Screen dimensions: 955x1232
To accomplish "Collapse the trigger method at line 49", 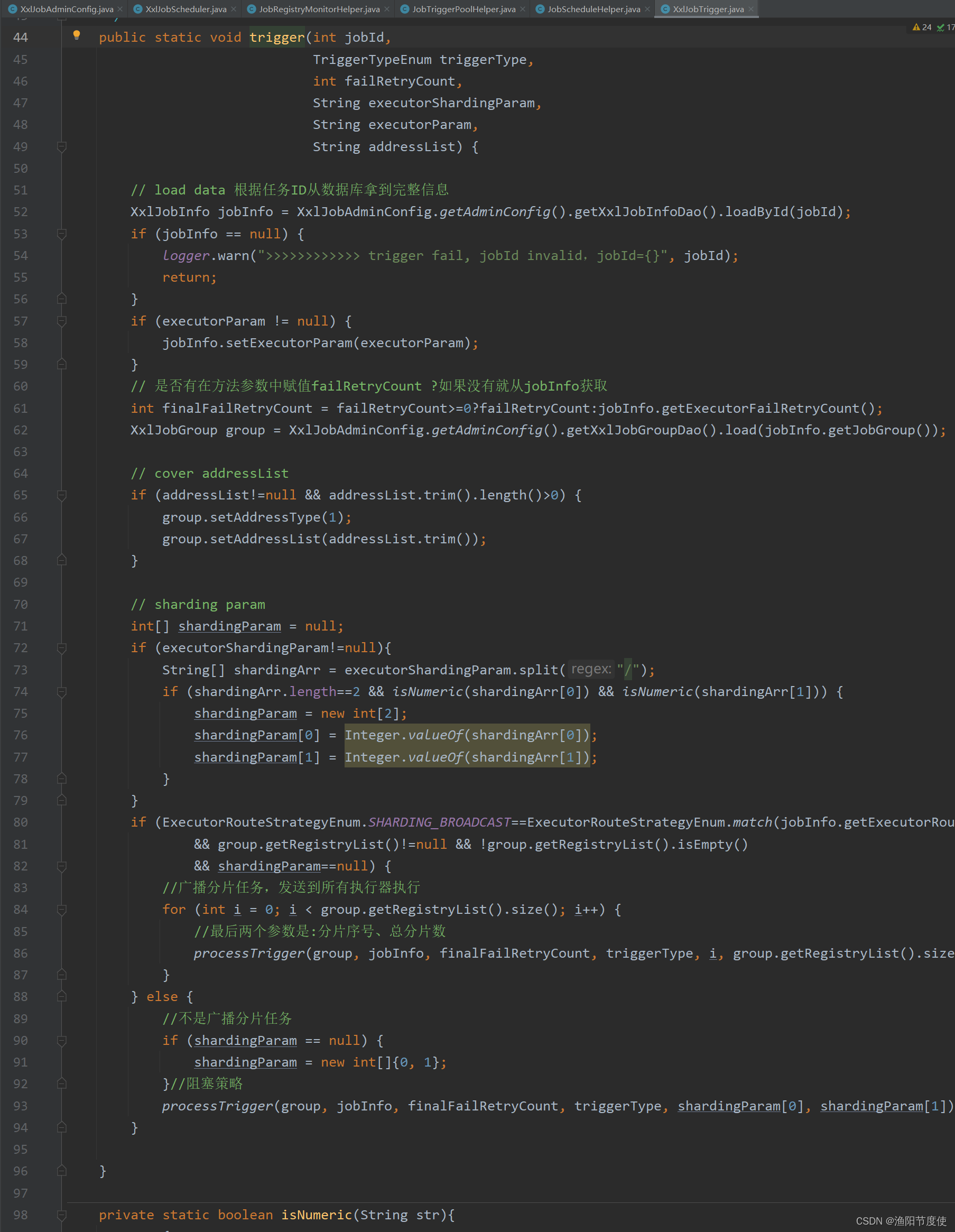I will [62, 147].
